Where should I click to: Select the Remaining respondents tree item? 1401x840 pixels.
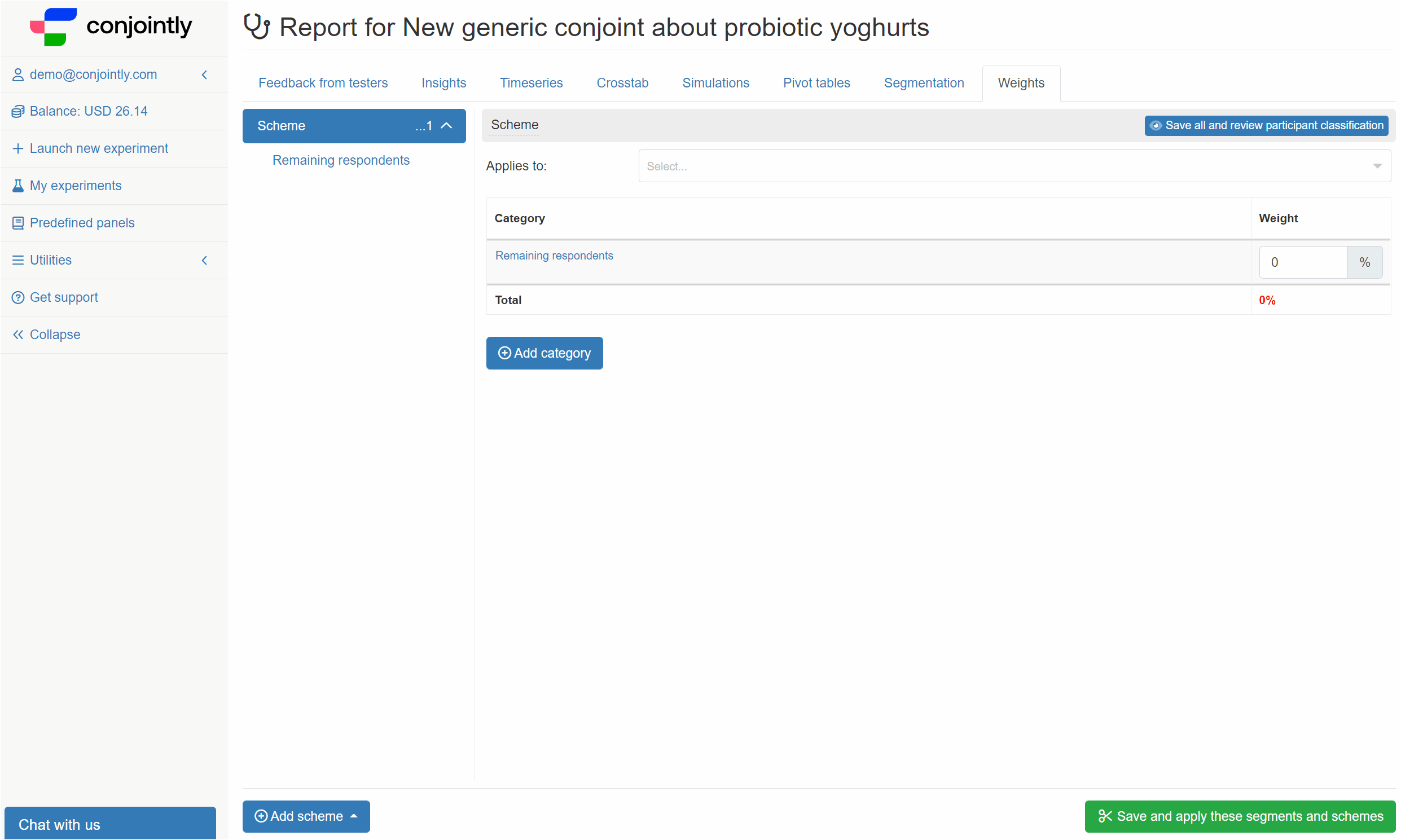(x=342, y=159)
